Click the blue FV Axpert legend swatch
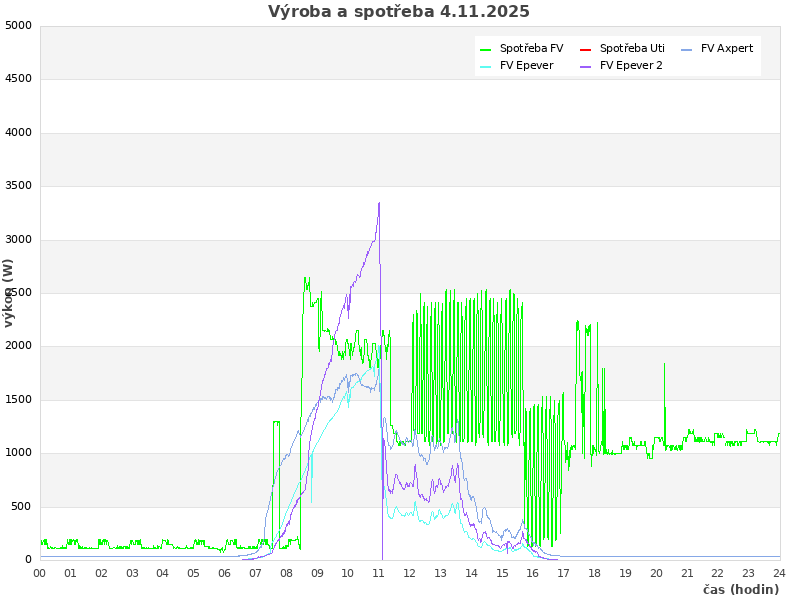This screenshot has width=800, height=600. click(687, 49)
